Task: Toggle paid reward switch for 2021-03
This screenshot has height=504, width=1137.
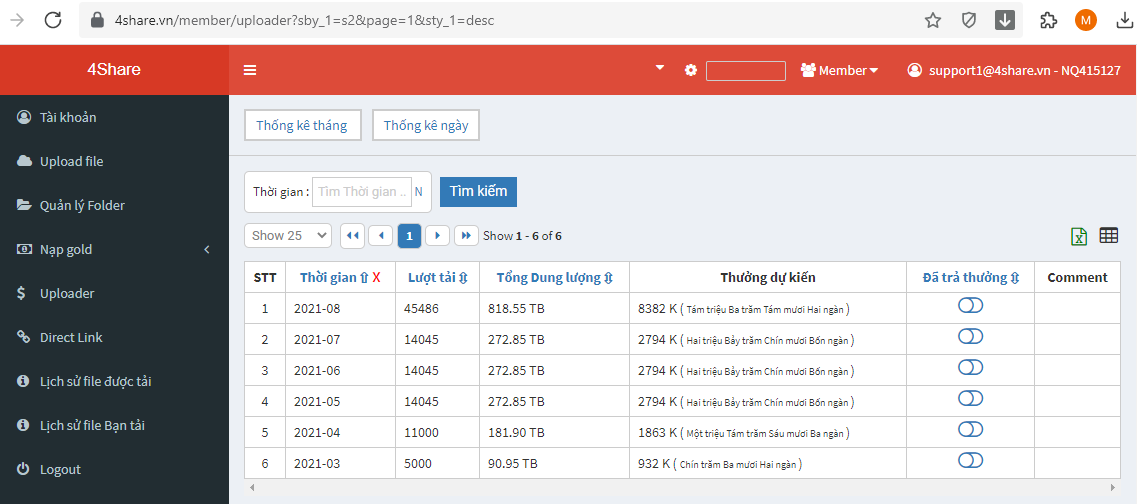Action: pyautogui.click(x=970, y=461)
